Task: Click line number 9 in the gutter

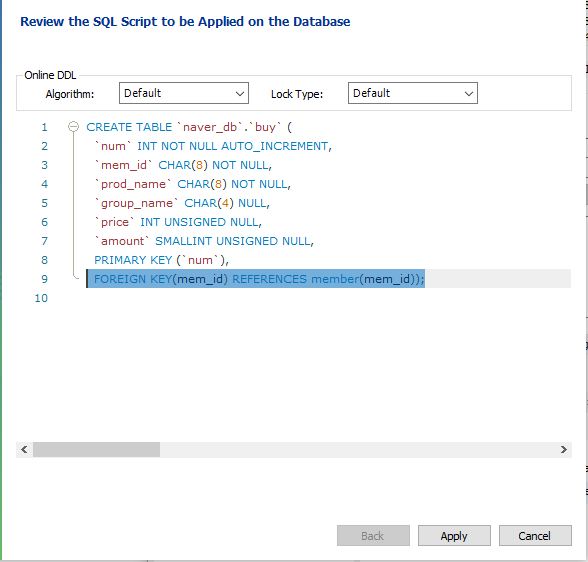Action: point(45,279)
